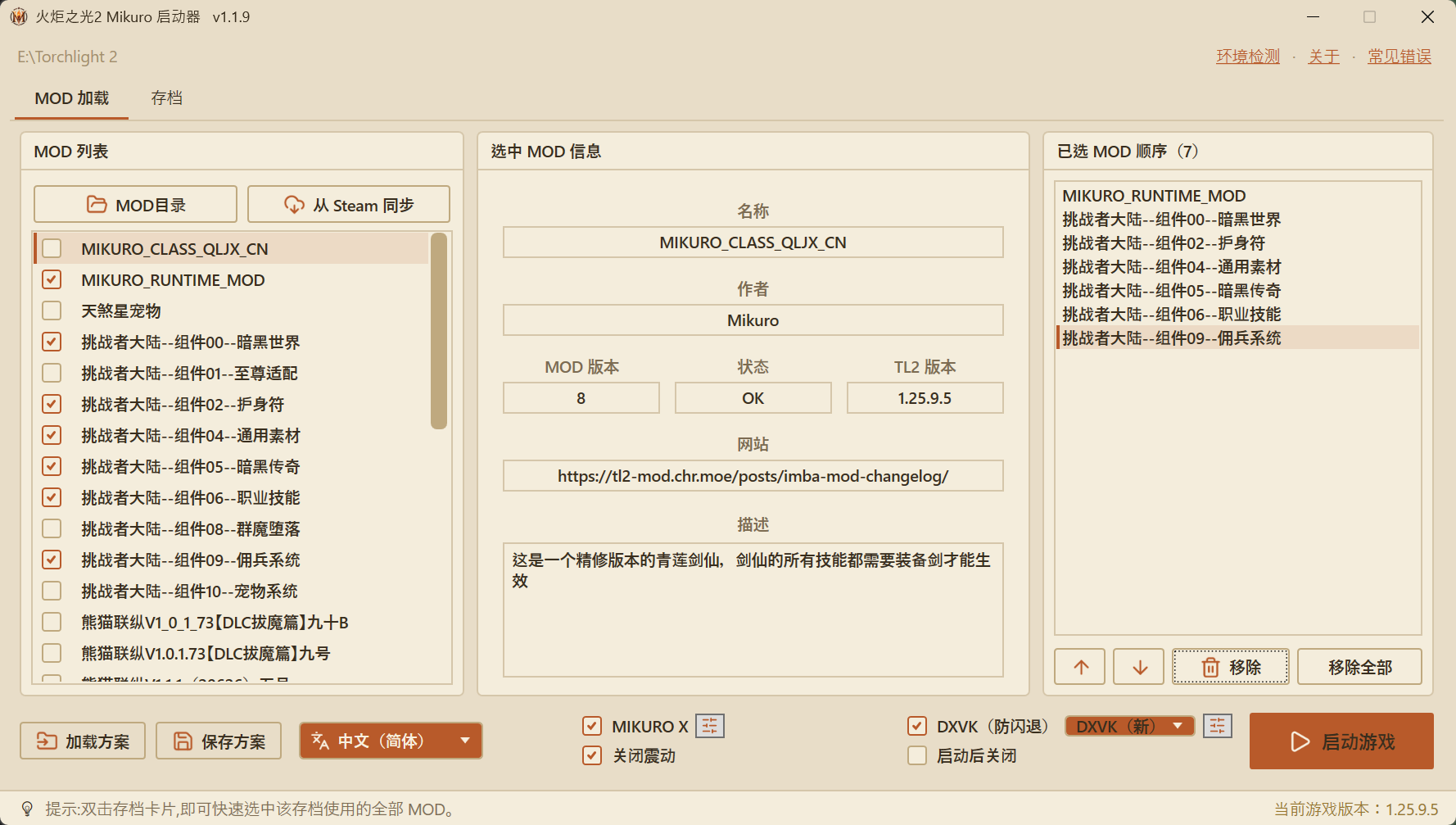Open the DXVK（新）version dropdown
1456x825 pixels.
click(x=1129, y=726)
